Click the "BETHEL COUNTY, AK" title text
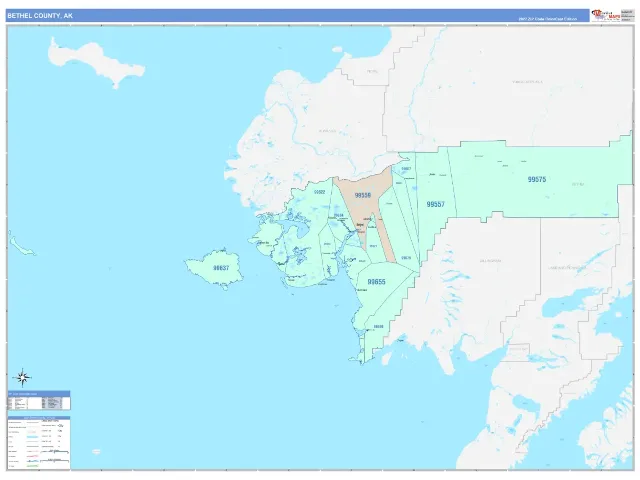The height and width of the screenshot is (480, 640). pos(40,16)
